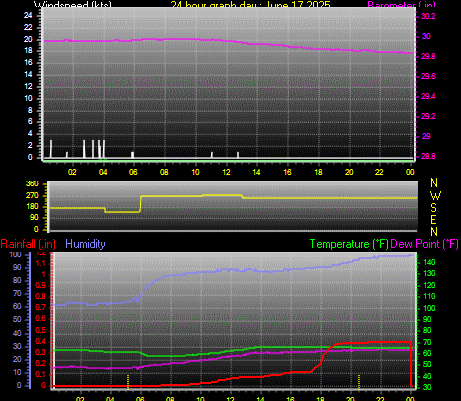This screenshot has height=401, width=461.
Task: Click 50 on the blue humidity axis
Action: [17, 320]
